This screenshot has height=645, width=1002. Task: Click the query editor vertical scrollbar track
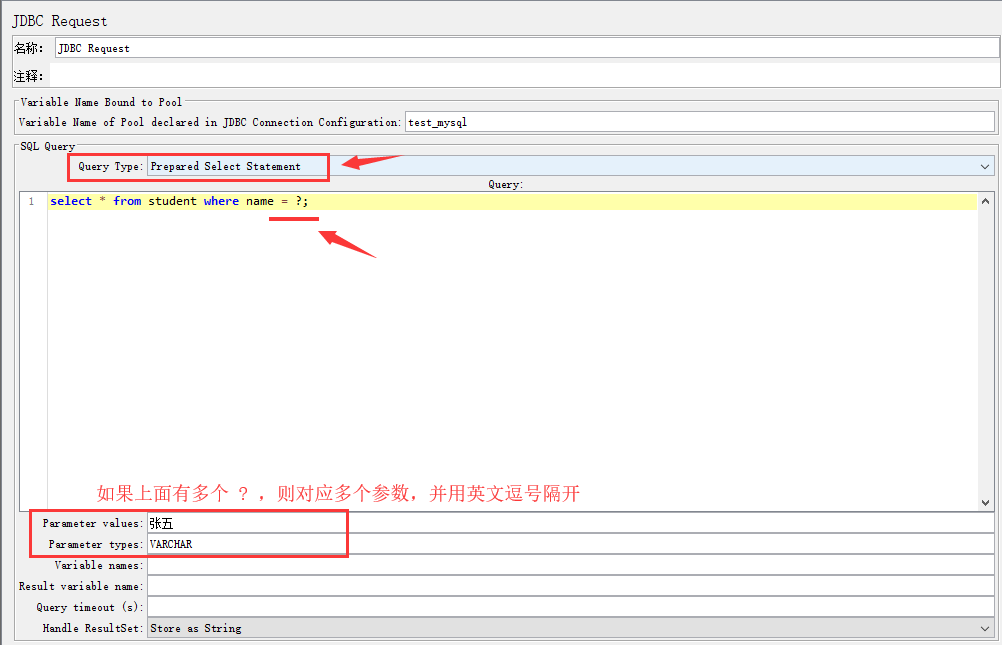tap(986, 350)
